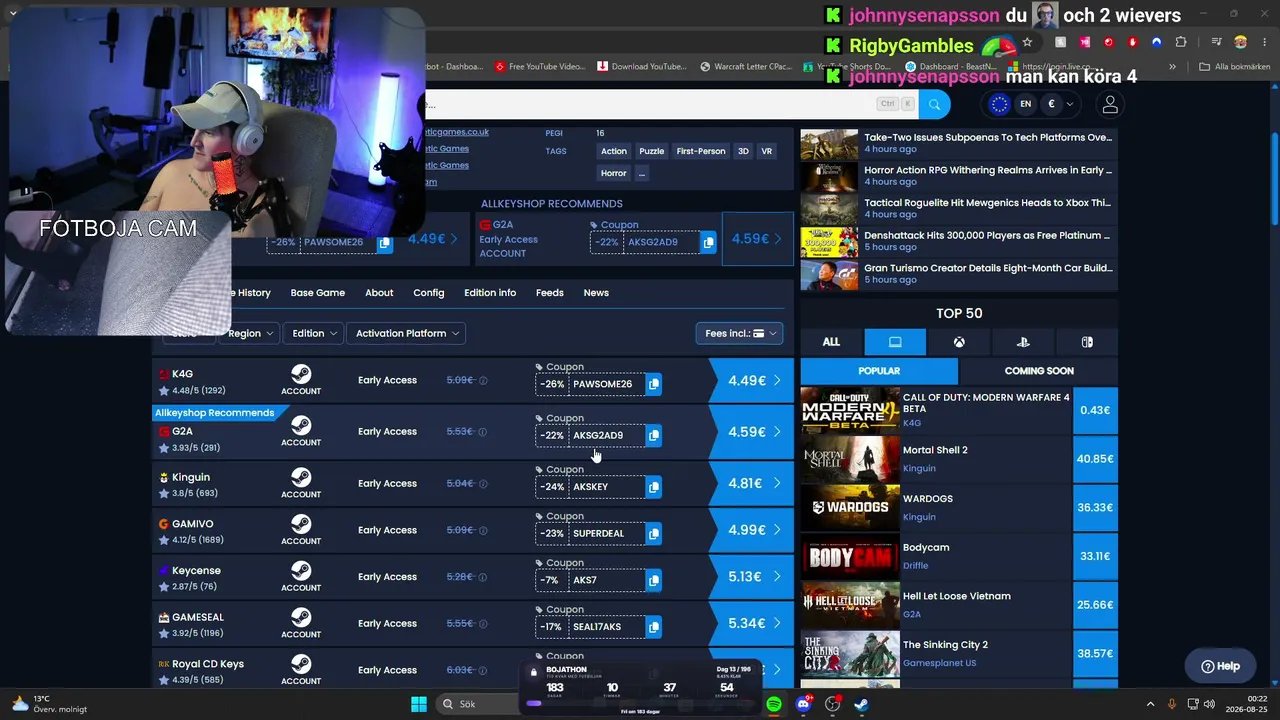The width and height of the screenshot is (1280, 720).
Task: Filter Top 50 by PC platform
Action: click(895, 342)
